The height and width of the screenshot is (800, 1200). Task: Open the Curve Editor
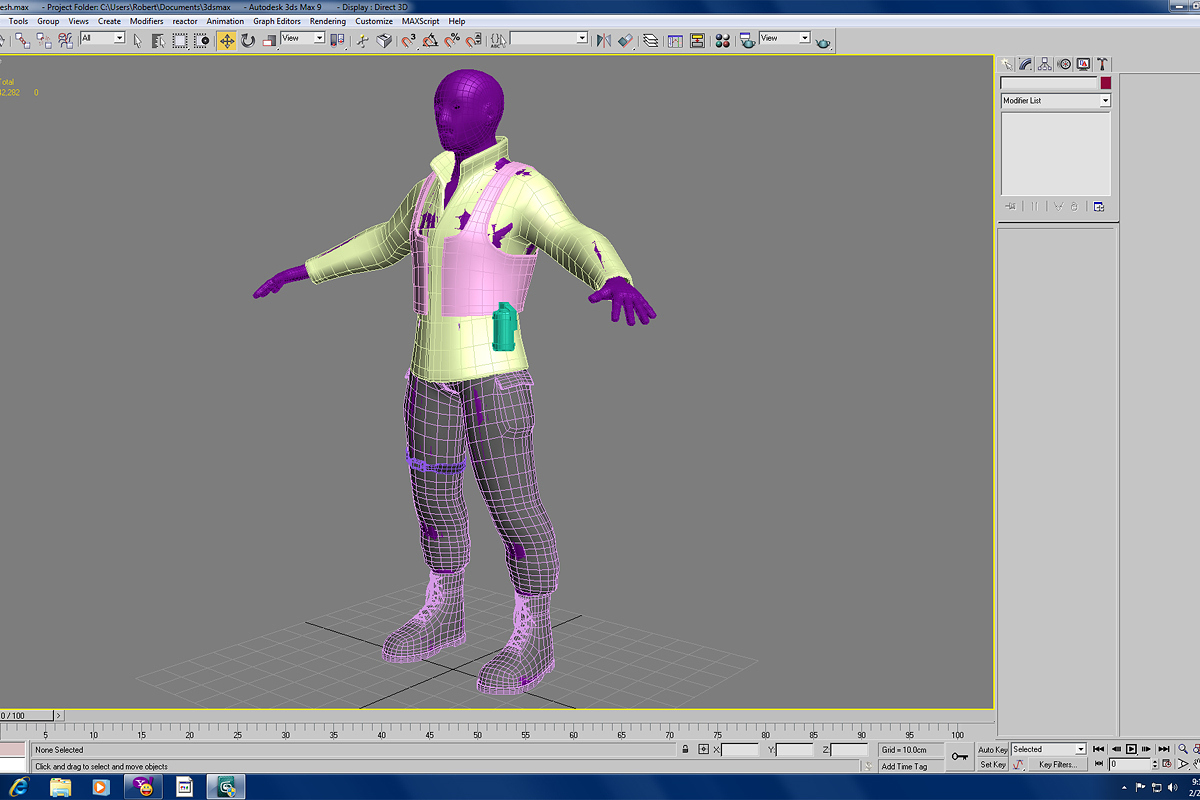[x=675, y=40]
